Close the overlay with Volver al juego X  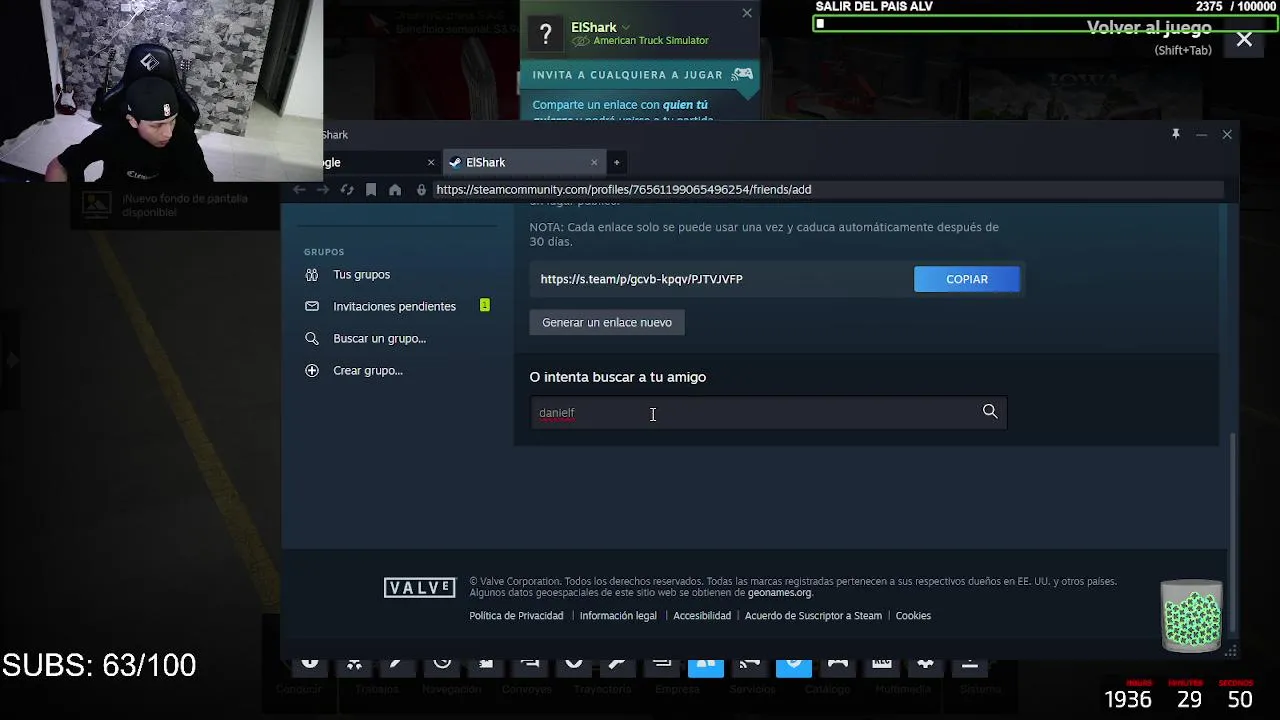[x=1244, y=40]
